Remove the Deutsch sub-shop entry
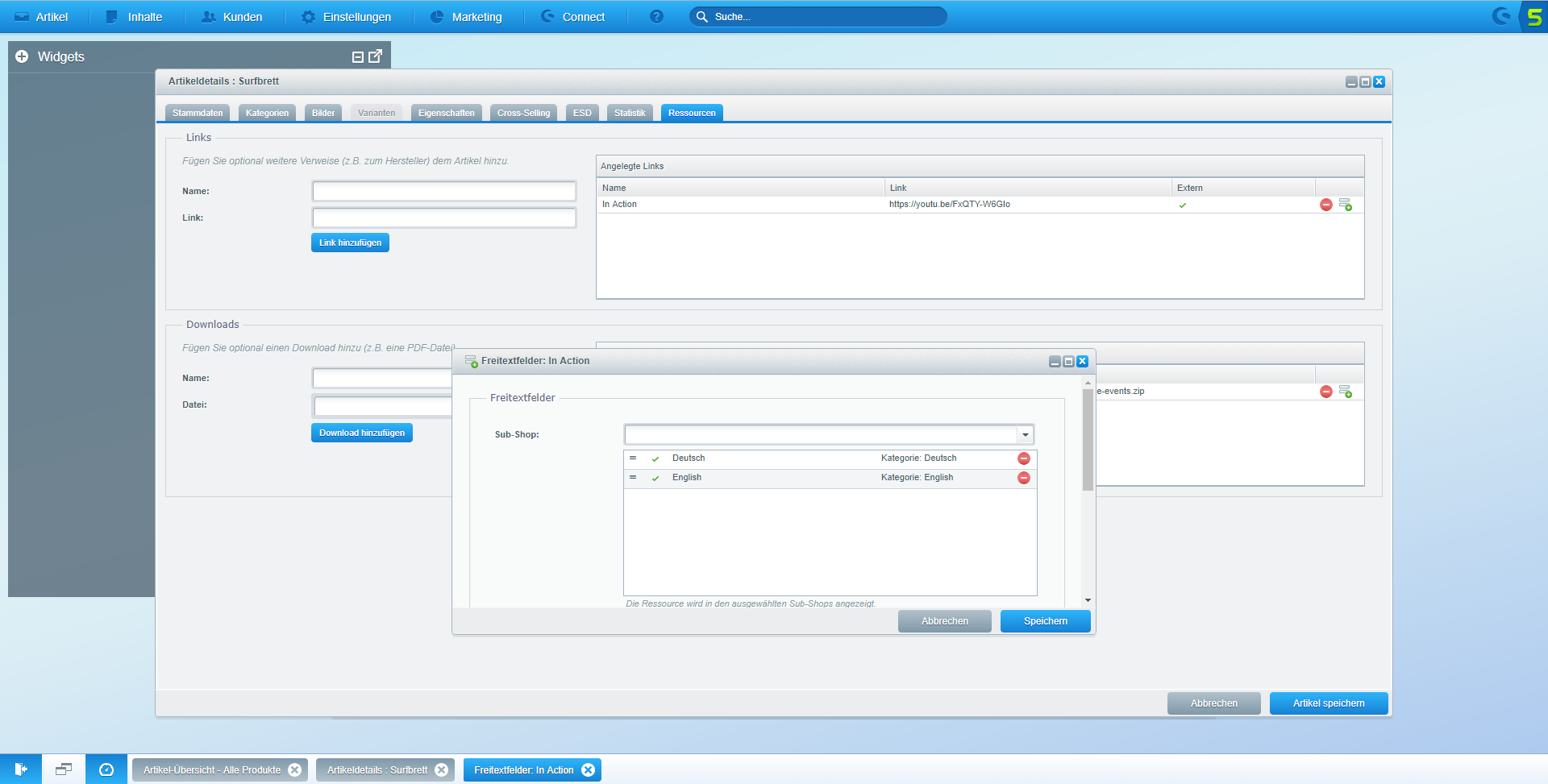Screen dimensions: 1548x784 [x=1024, y=458]
